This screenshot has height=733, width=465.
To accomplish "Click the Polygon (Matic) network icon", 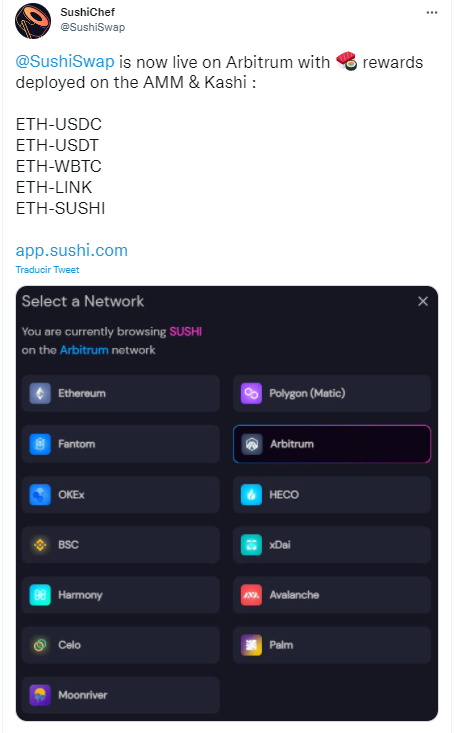I will coord(251,393).
